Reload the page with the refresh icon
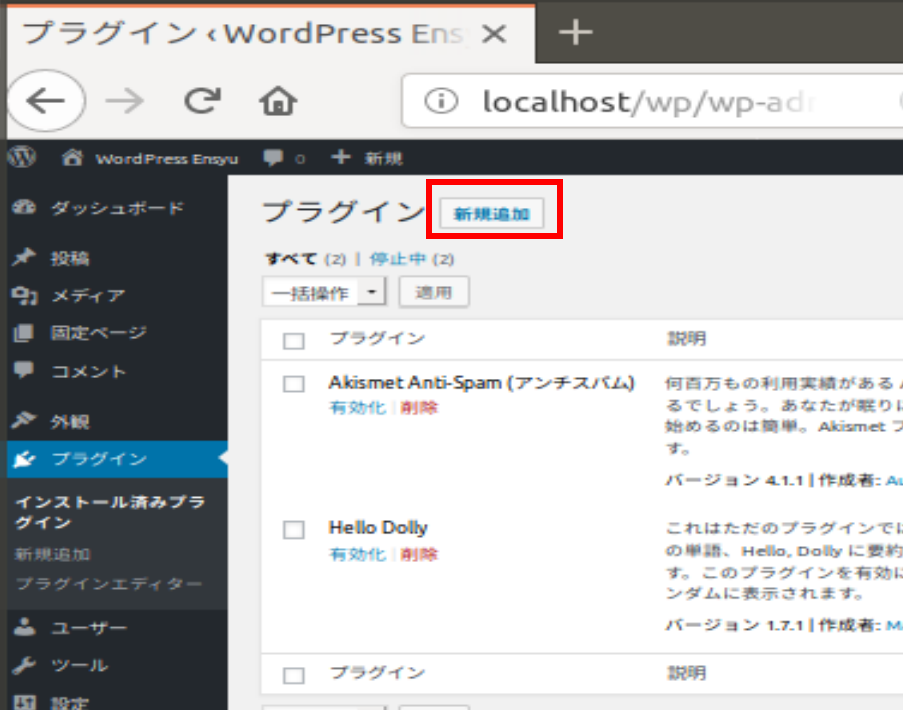 pyautogui.click(x=202, y=101)
